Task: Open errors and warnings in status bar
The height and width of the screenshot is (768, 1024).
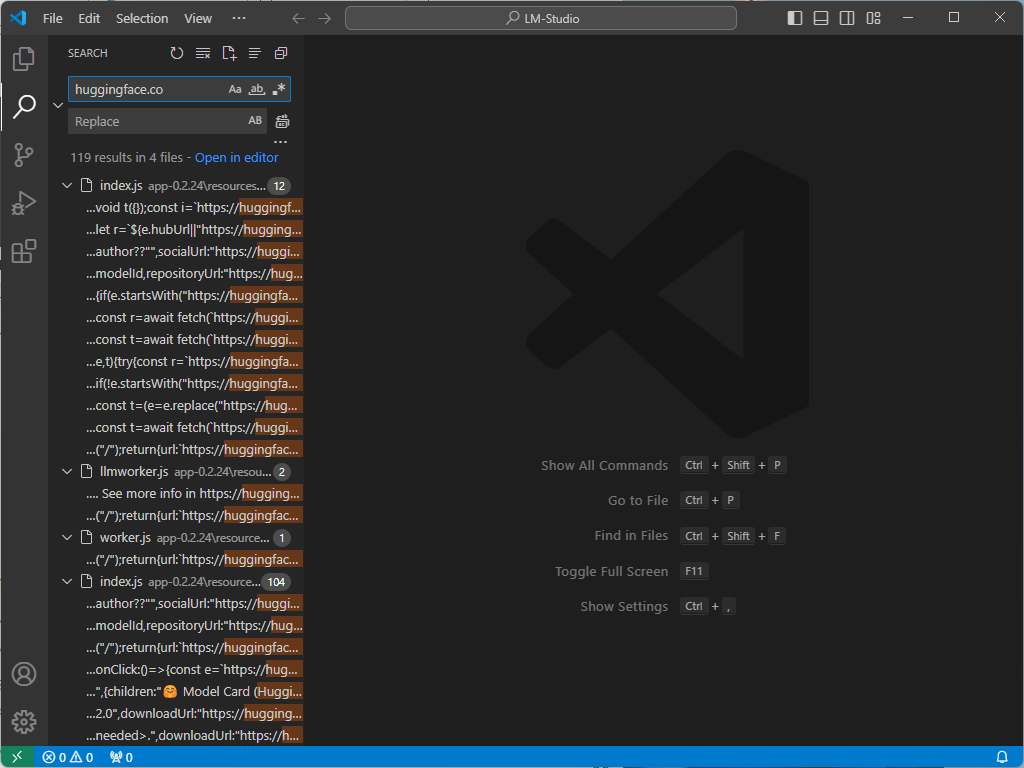Action: [68, 757]
